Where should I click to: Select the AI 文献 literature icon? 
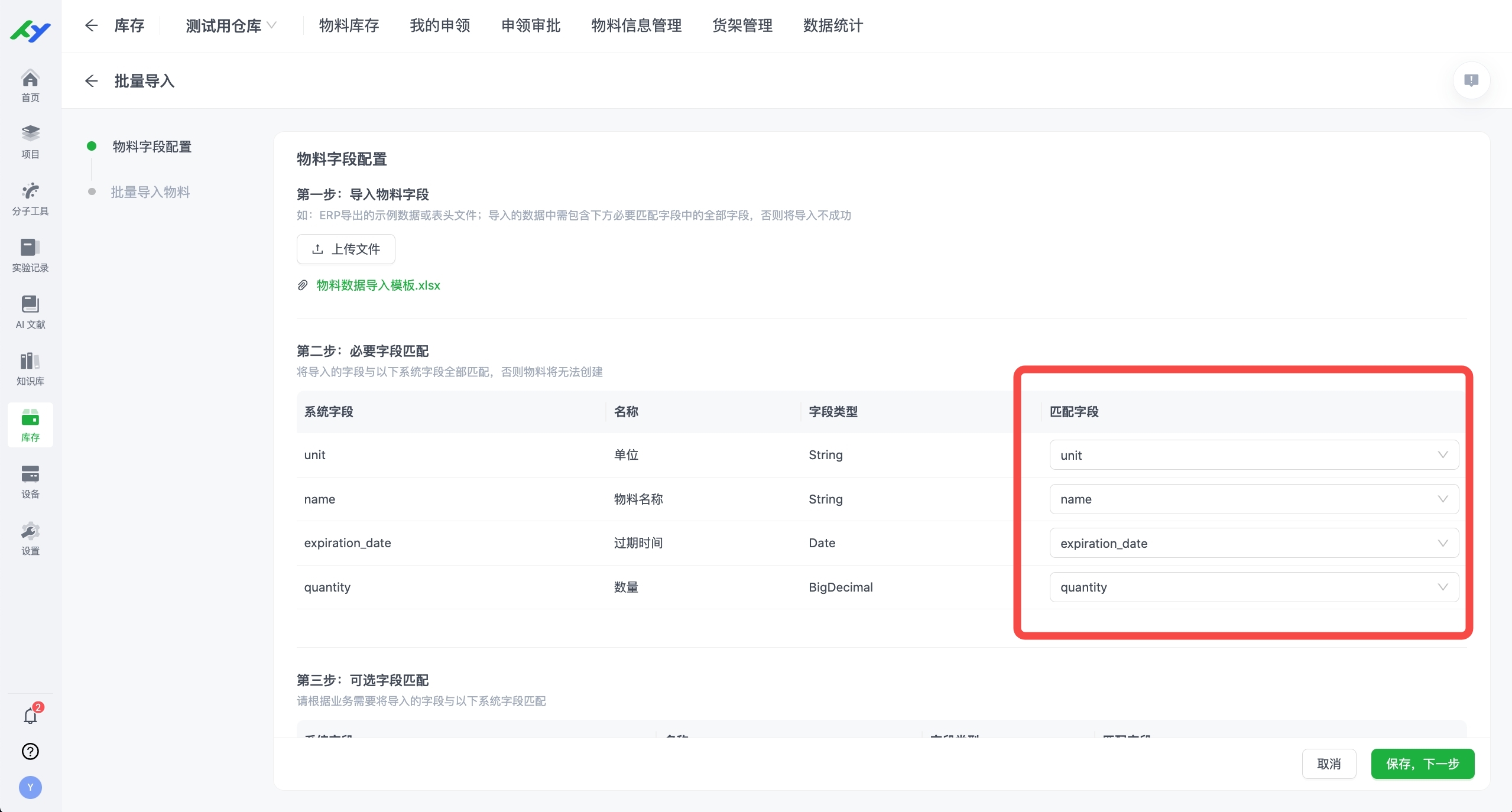coord(30,310)
